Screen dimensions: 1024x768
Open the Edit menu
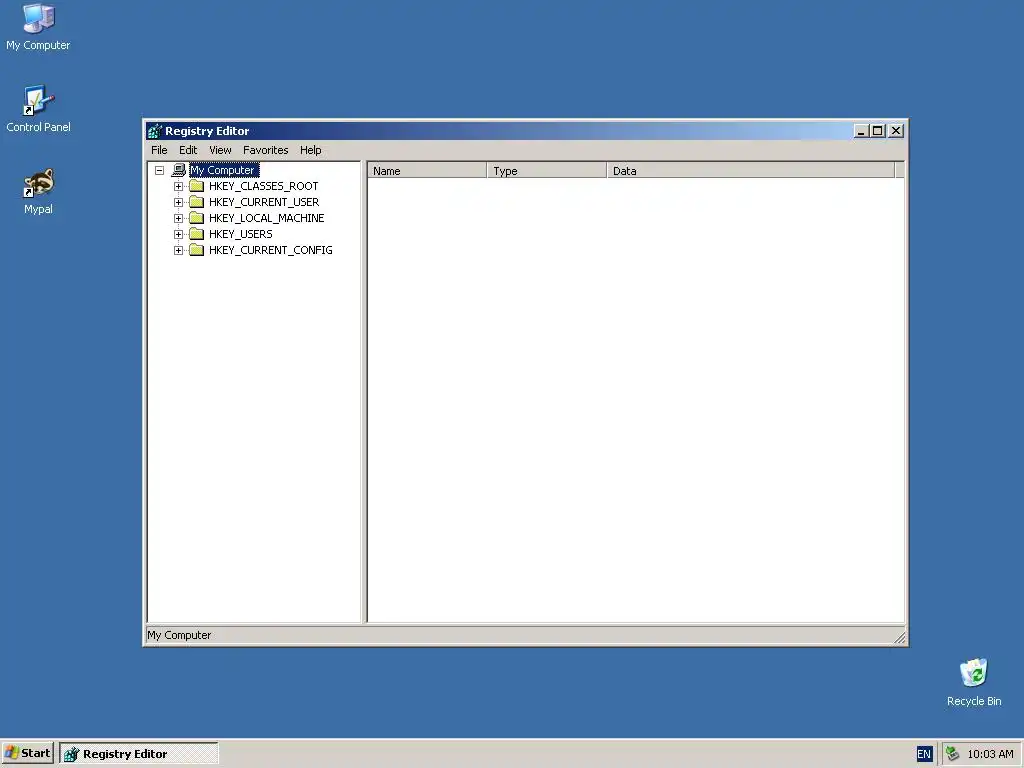pos(188,150)
